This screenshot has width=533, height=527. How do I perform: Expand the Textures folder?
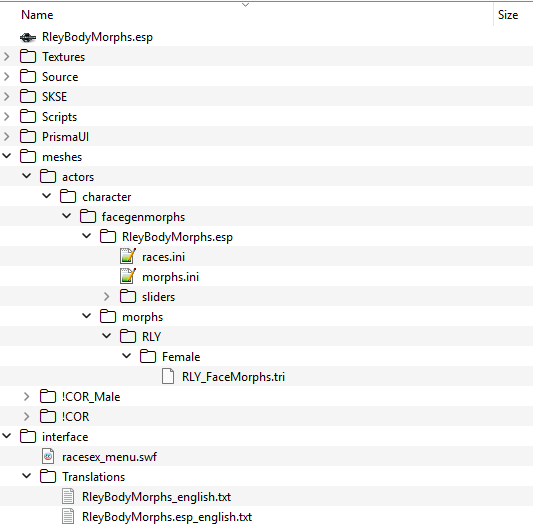[x=6, y=56]
